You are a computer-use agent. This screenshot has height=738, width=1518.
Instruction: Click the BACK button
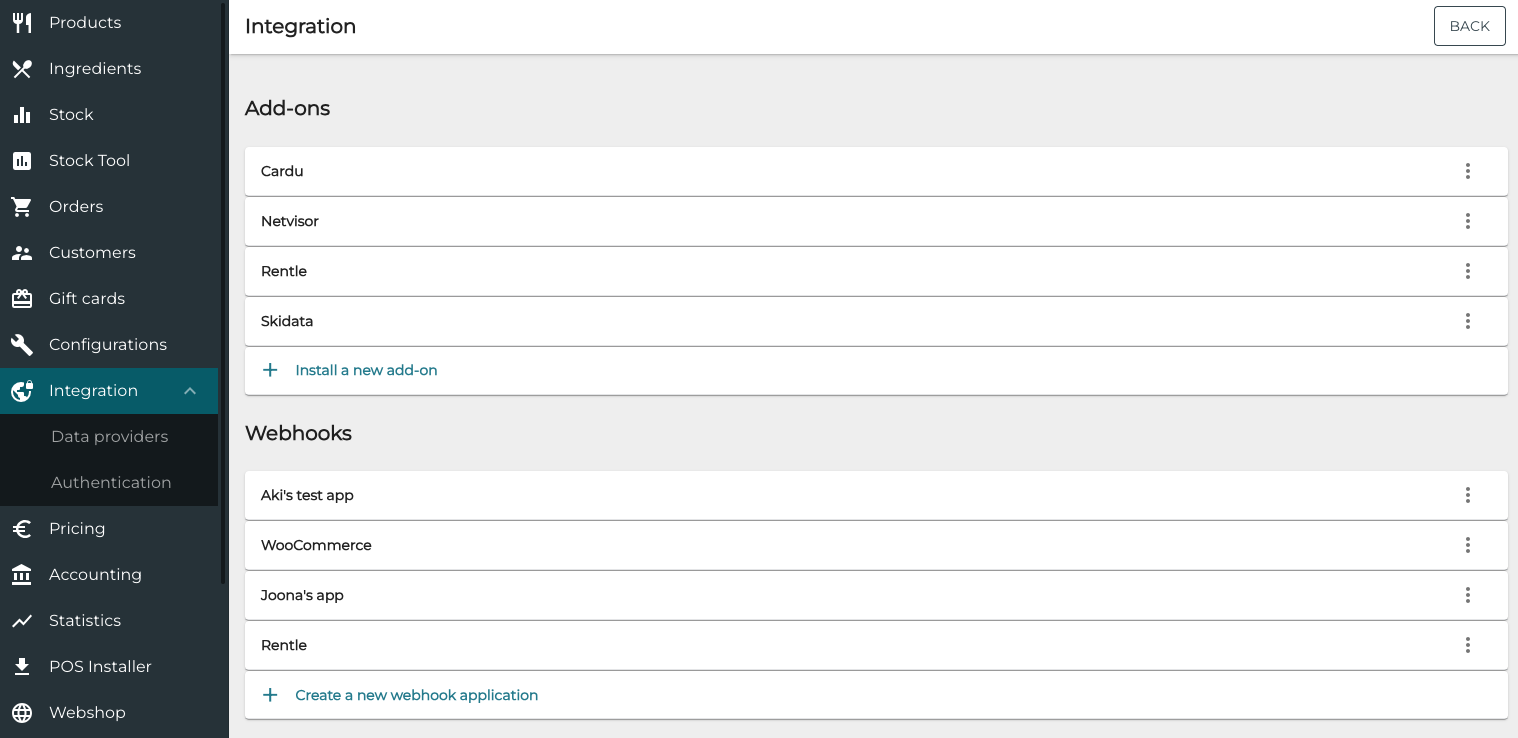coord(1469,25)
